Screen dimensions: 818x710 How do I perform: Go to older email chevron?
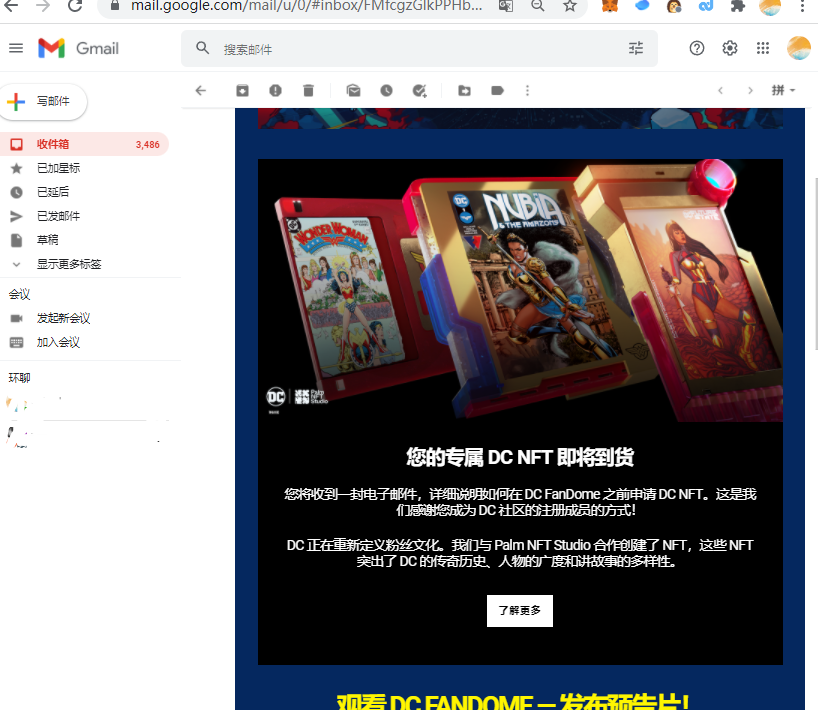click(x=750, y=91)
